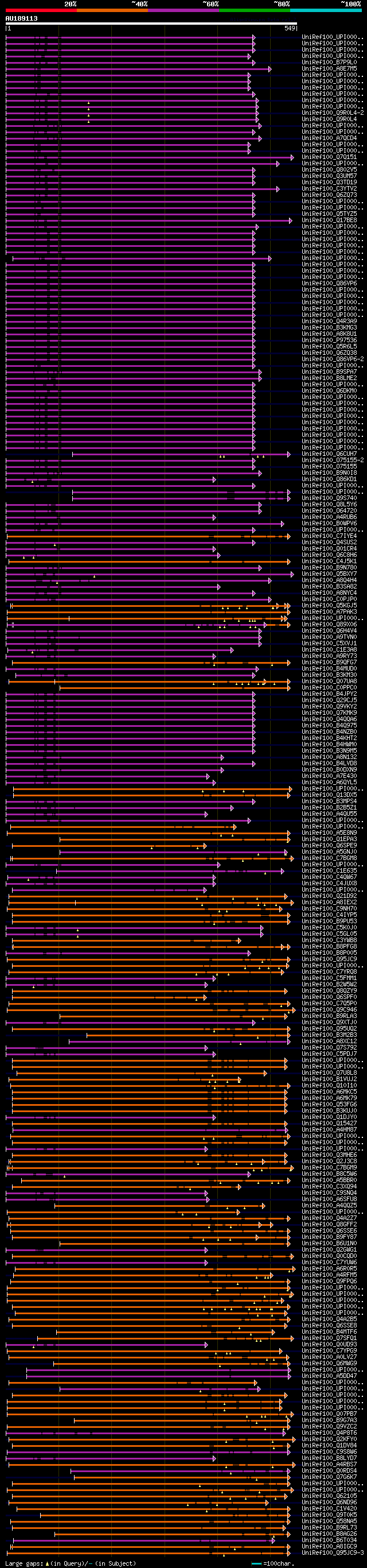Viewport: 367px width, 1568px height.
Task: Click the ~60% legend label
Action: pyautogui.click(x=210, y=4)
